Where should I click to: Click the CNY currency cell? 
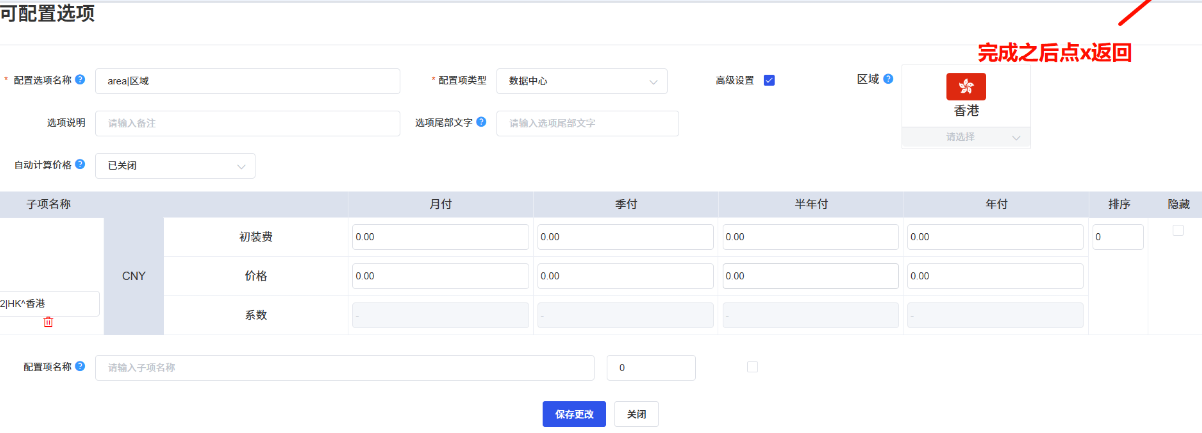click(134, 276)
